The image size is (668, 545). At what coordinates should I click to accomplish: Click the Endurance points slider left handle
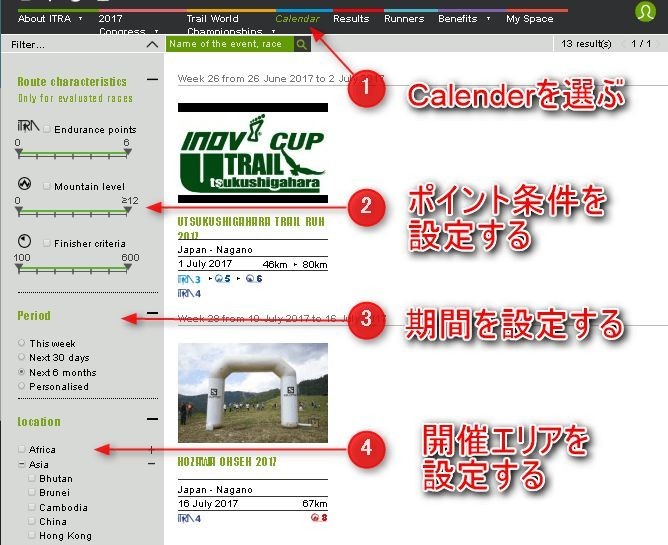click(x=18, y=153)
